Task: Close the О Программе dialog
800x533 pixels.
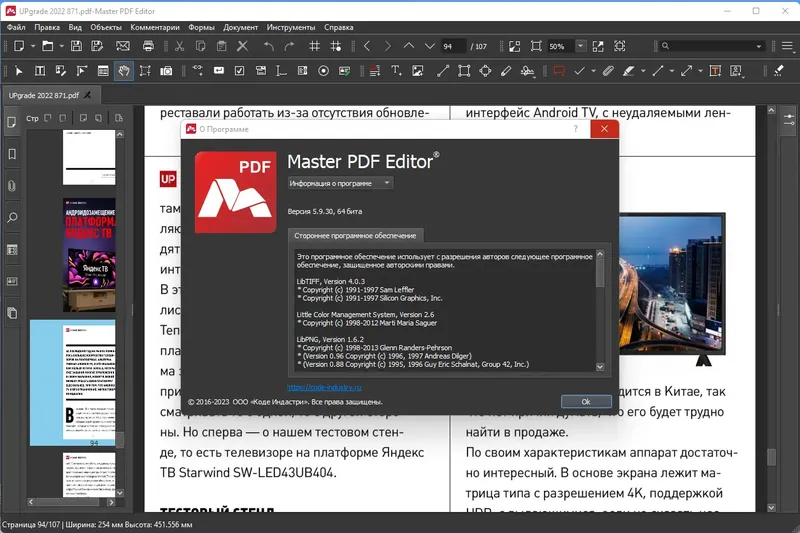Action: coord(604,129)
